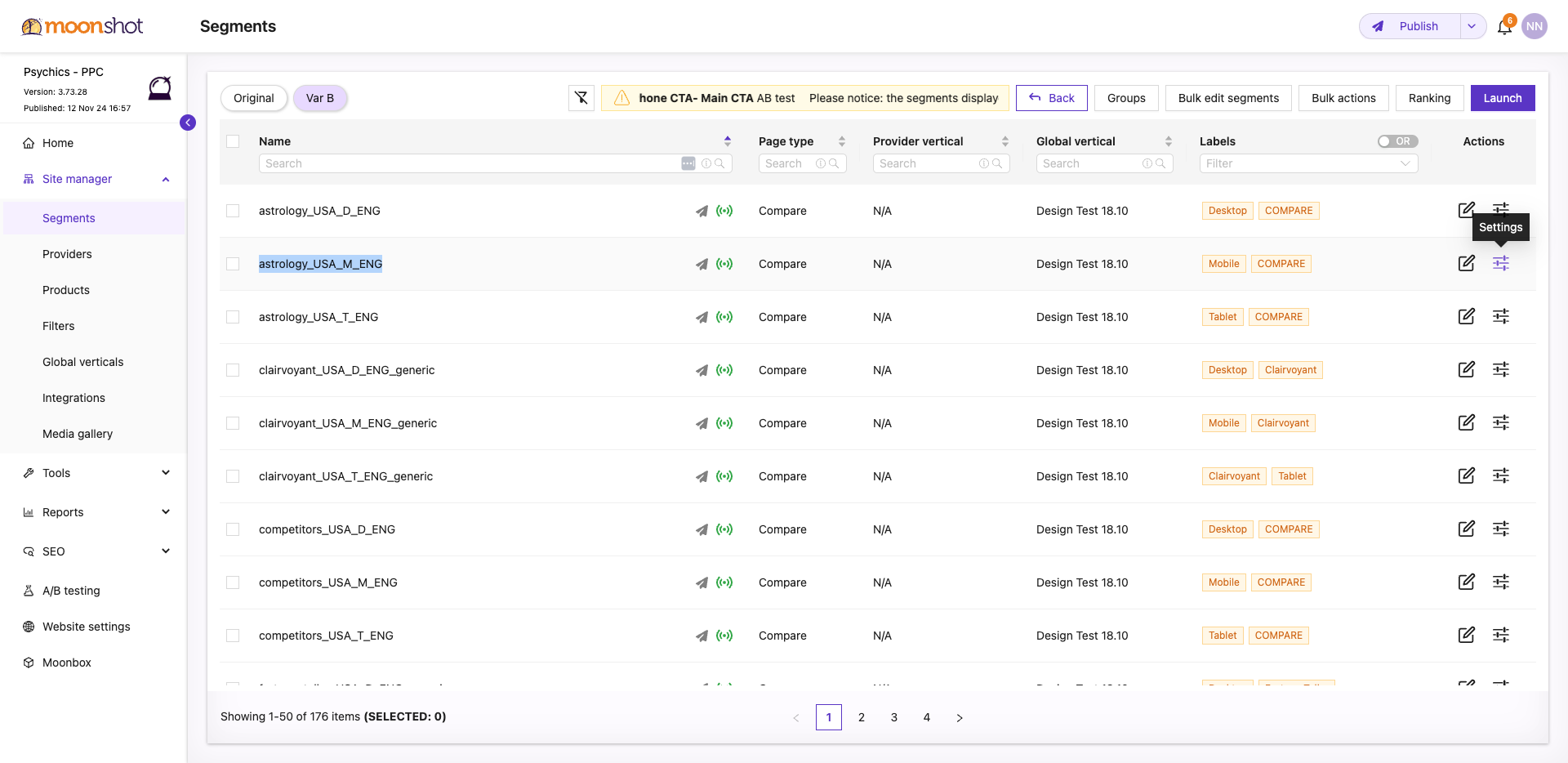This screenshot has width=1568, height=763.
Task: Collapse the sidebar with the purple arrow
Action: pos(188,123)
